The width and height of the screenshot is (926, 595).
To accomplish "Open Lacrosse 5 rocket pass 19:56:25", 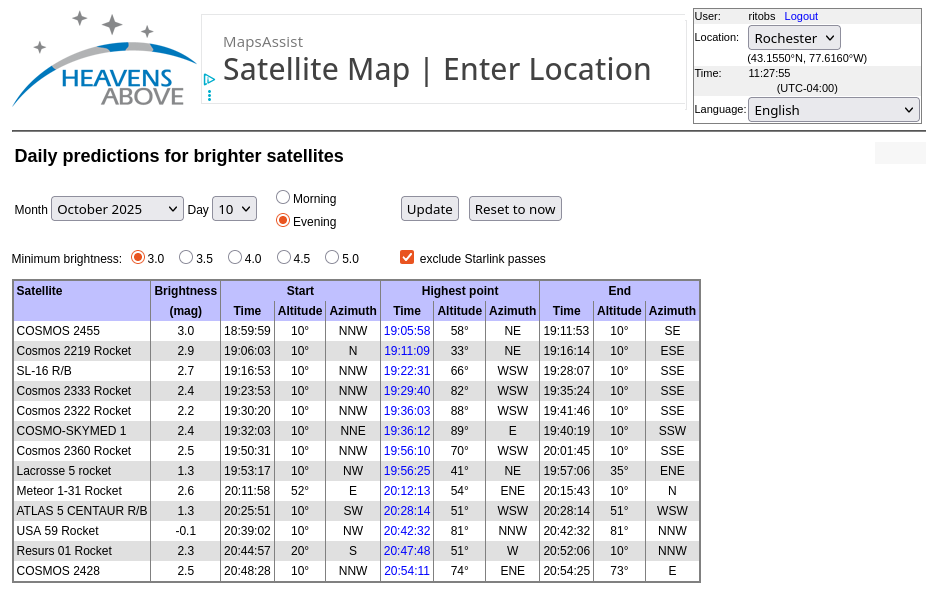I will pyautogui.click(x=407, y=471).
